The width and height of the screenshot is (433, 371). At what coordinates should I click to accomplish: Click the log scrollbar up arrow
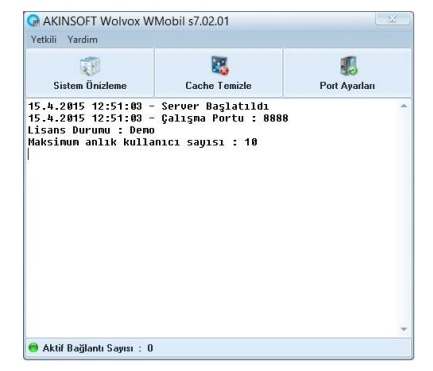pos(404,106)
